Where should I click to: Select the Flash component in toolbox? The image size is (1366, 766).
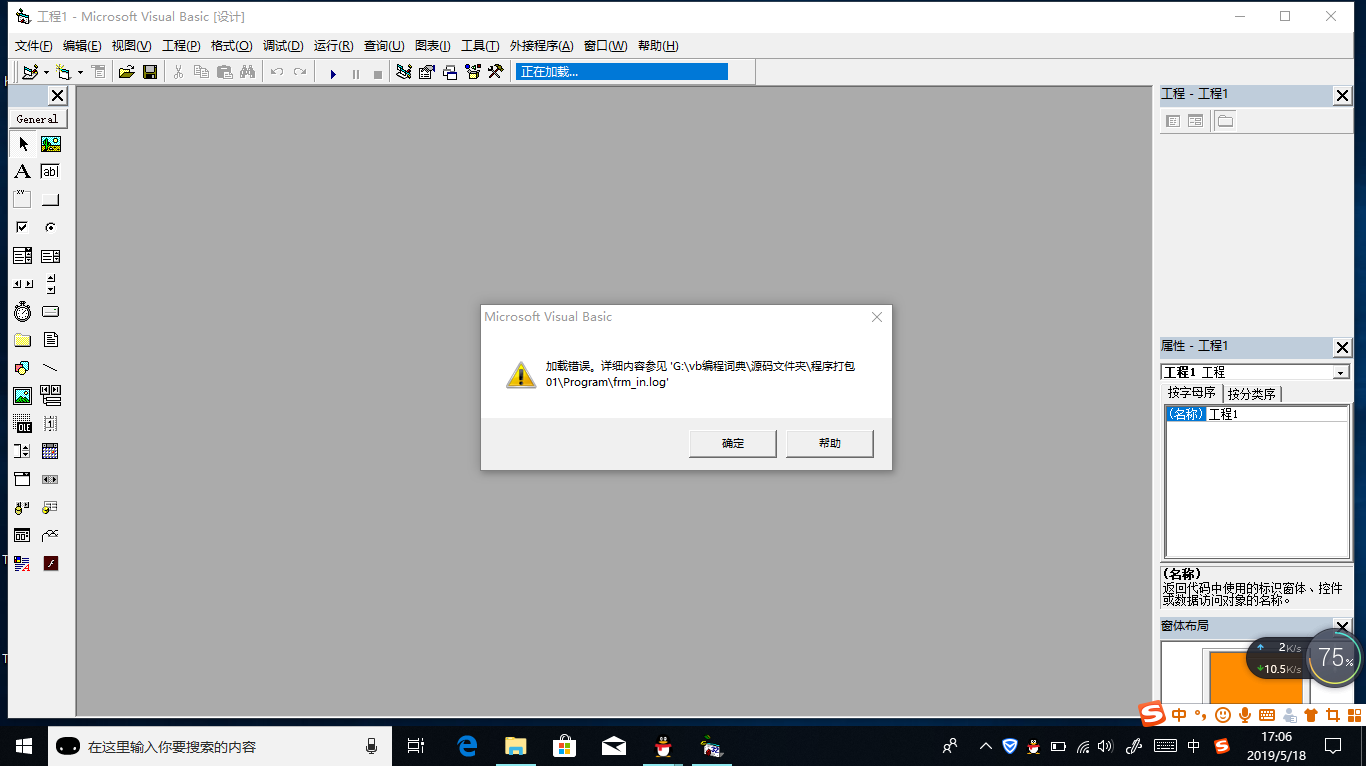point(51,563)
